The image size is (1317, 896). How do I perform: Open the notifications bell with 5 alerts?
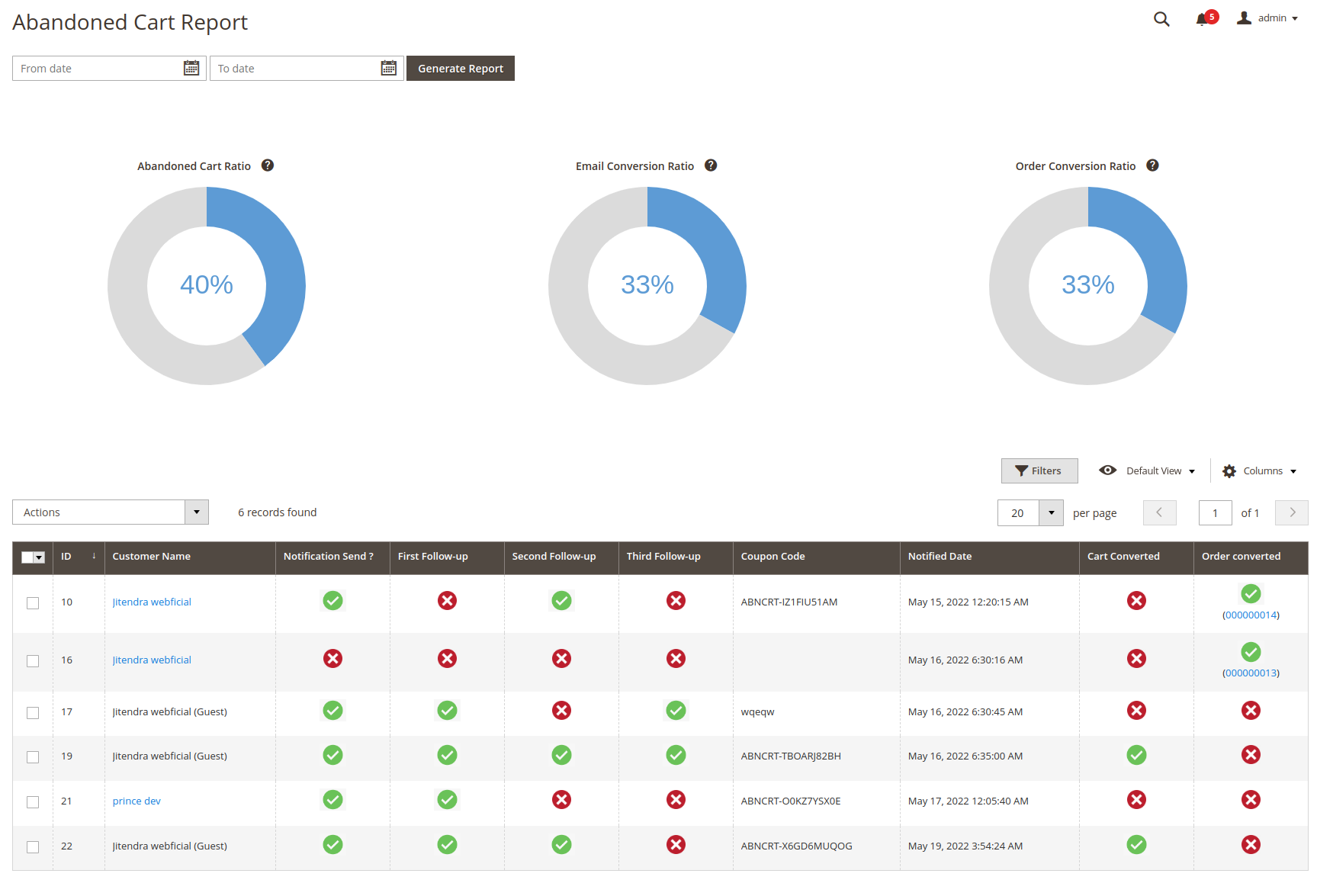tap(1206, 18)
